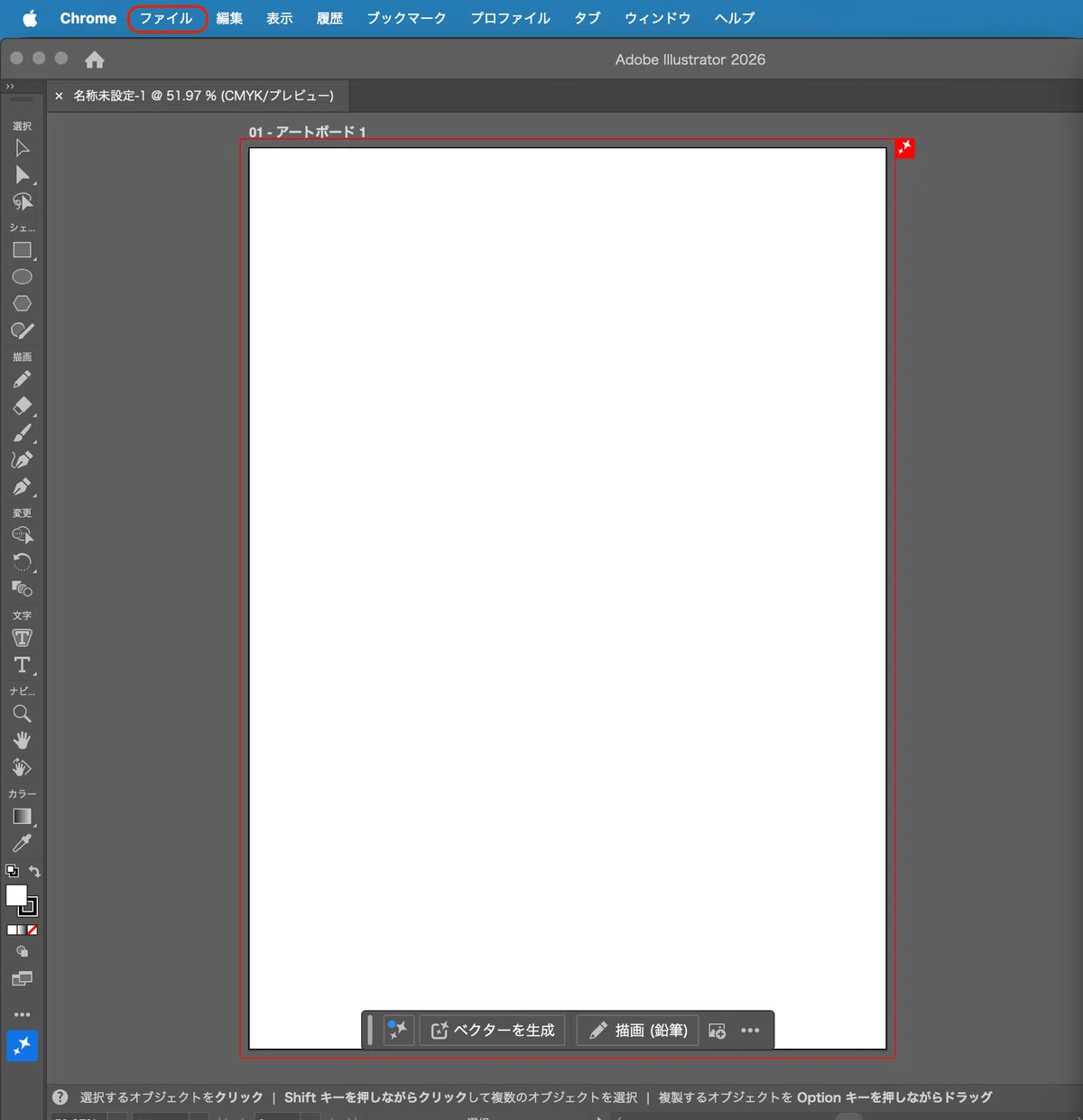Select the Selection tool (black arrow outline)
This screenshot has width=1083, height=1120.
click(x=23, y=148)
